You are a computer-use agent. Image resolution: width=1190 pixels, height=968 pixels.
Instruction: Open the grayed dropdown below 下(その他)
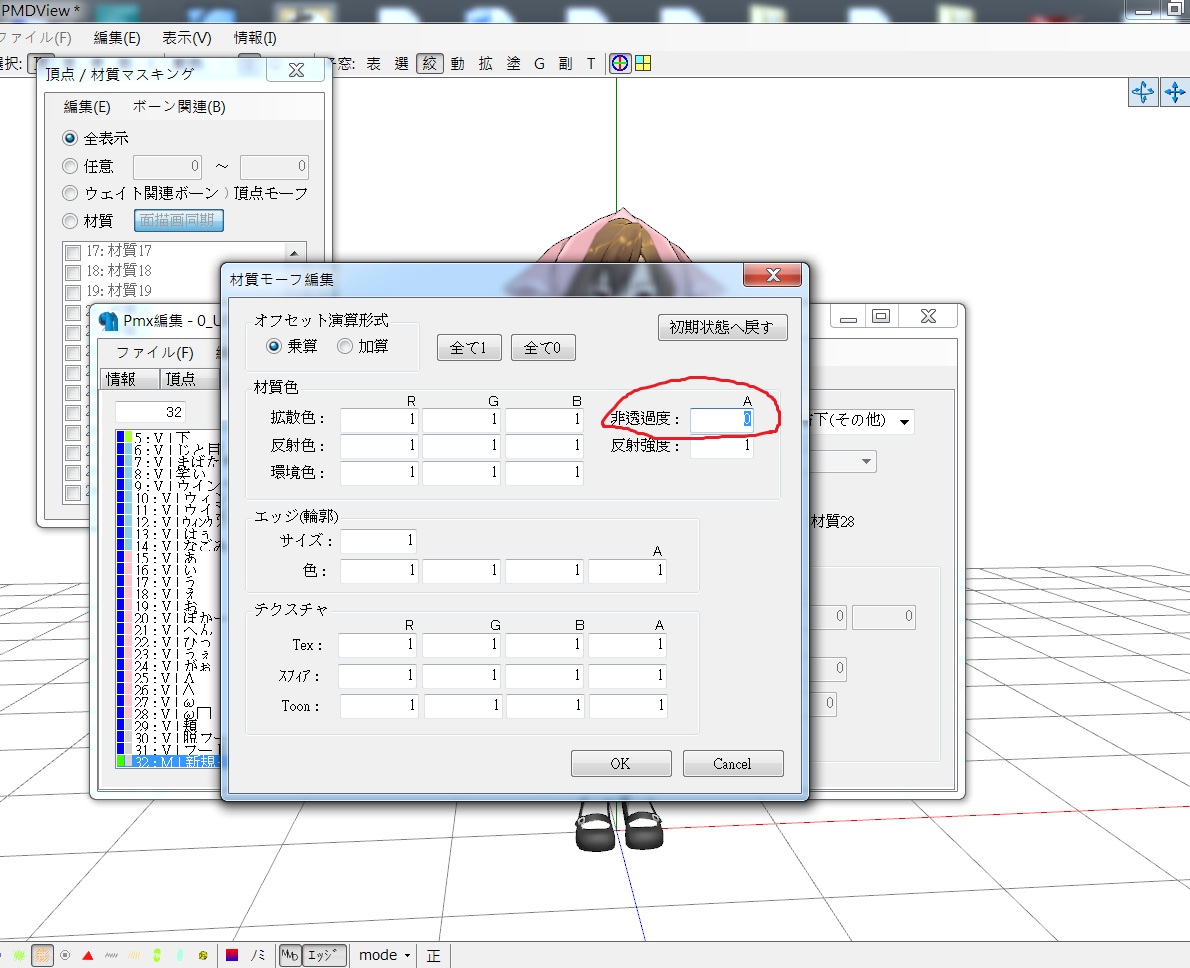pyautogui.click(x=867, y=462)
